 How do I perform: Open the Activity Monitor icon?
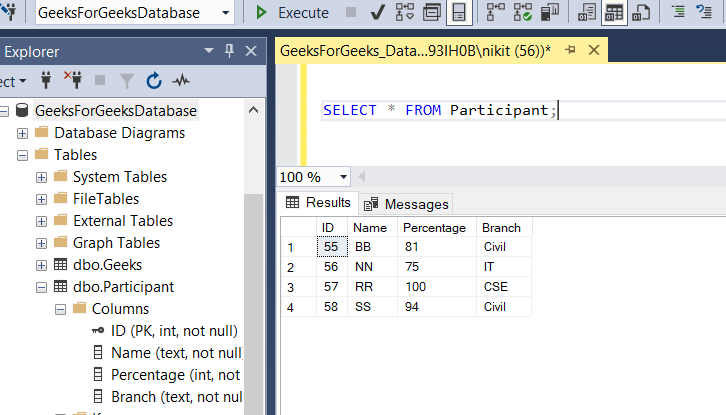coord(181,81)
